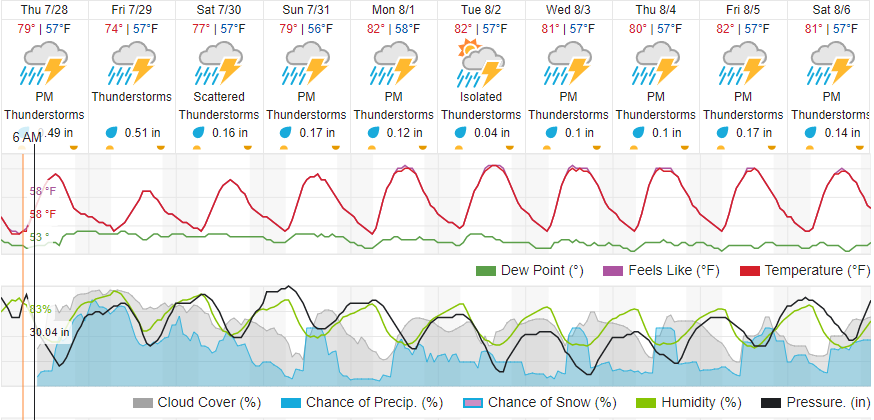
Task: Toggle the Cloud Cover legend series
Action: point(196,402)
